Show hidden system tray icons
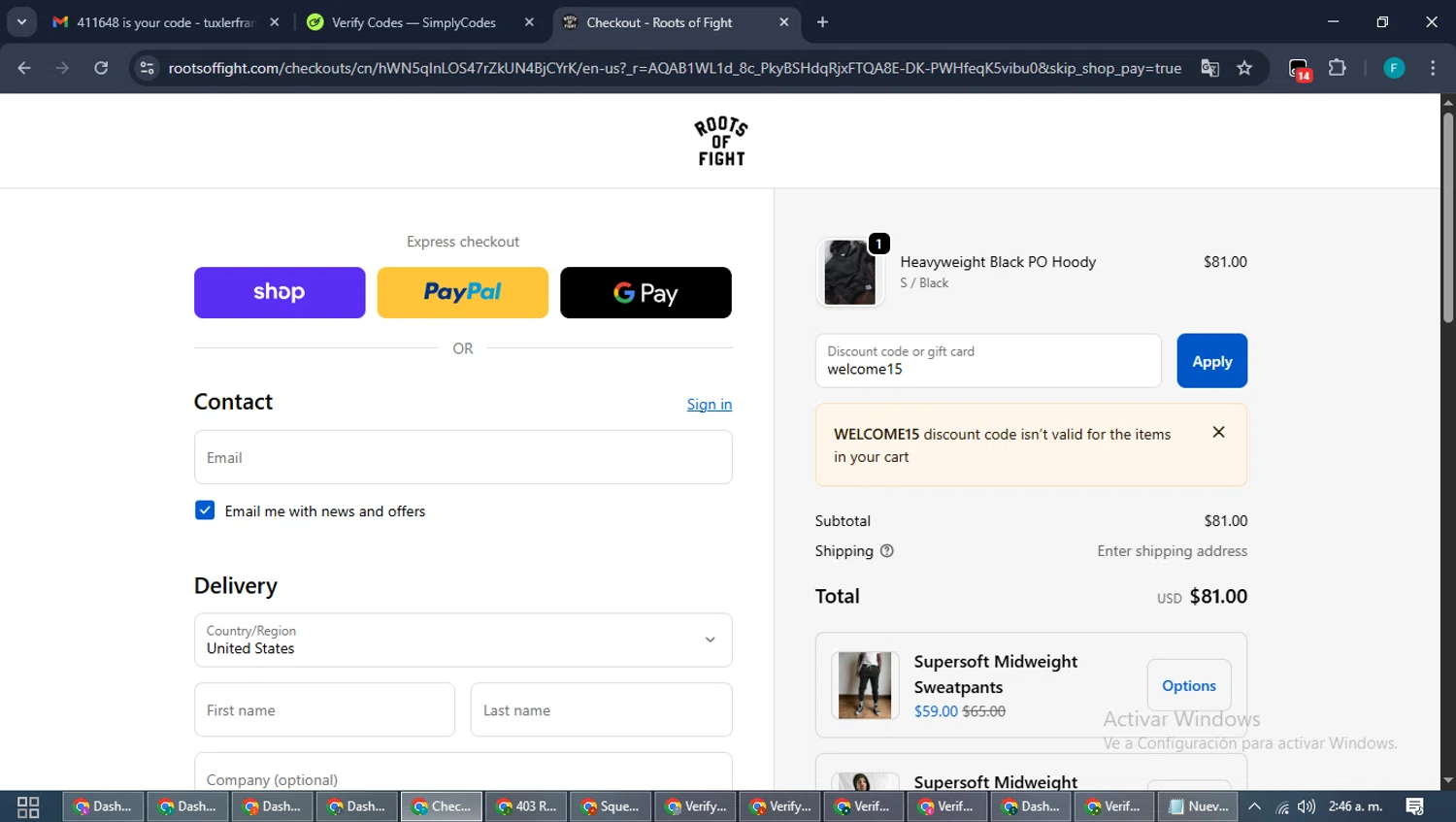The height and width of the screenshot is (822, 1456). click(x=1254, y=806)
